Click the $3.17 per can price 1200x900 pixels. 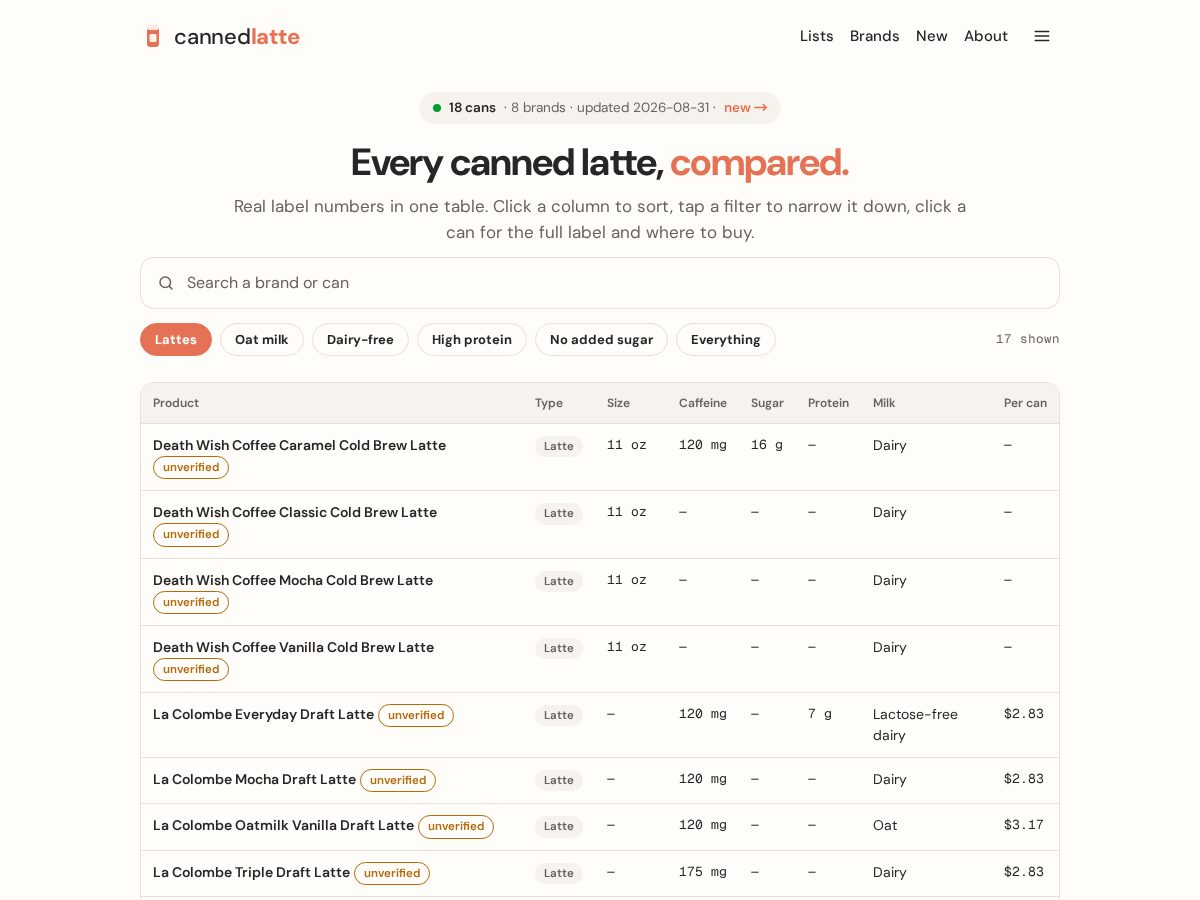tap(1024, 825)
